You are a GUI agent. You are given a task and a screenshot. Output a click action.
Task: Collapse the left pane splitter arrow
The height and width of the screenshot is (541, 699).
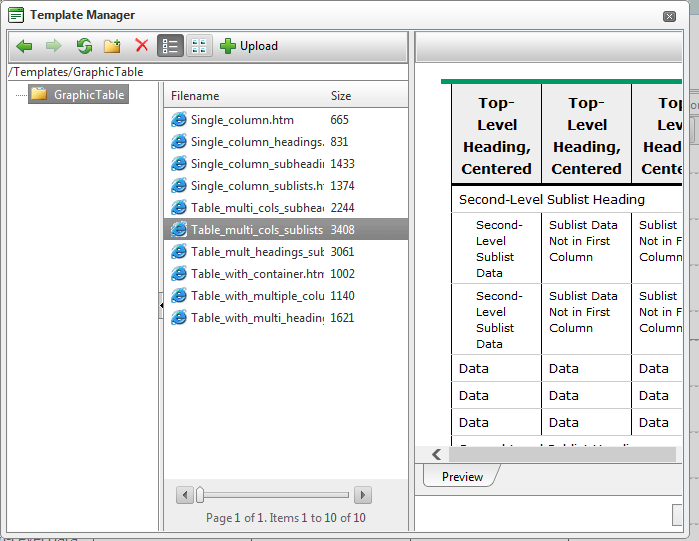point(161,306)
